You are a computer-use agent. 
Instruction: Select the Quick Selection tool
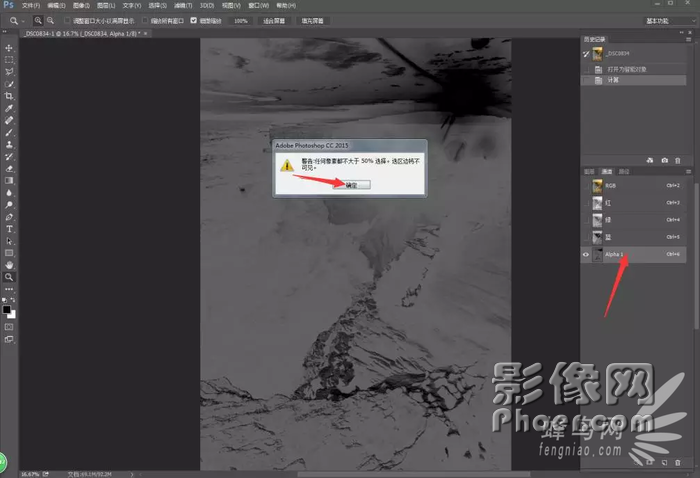[8, 84]
